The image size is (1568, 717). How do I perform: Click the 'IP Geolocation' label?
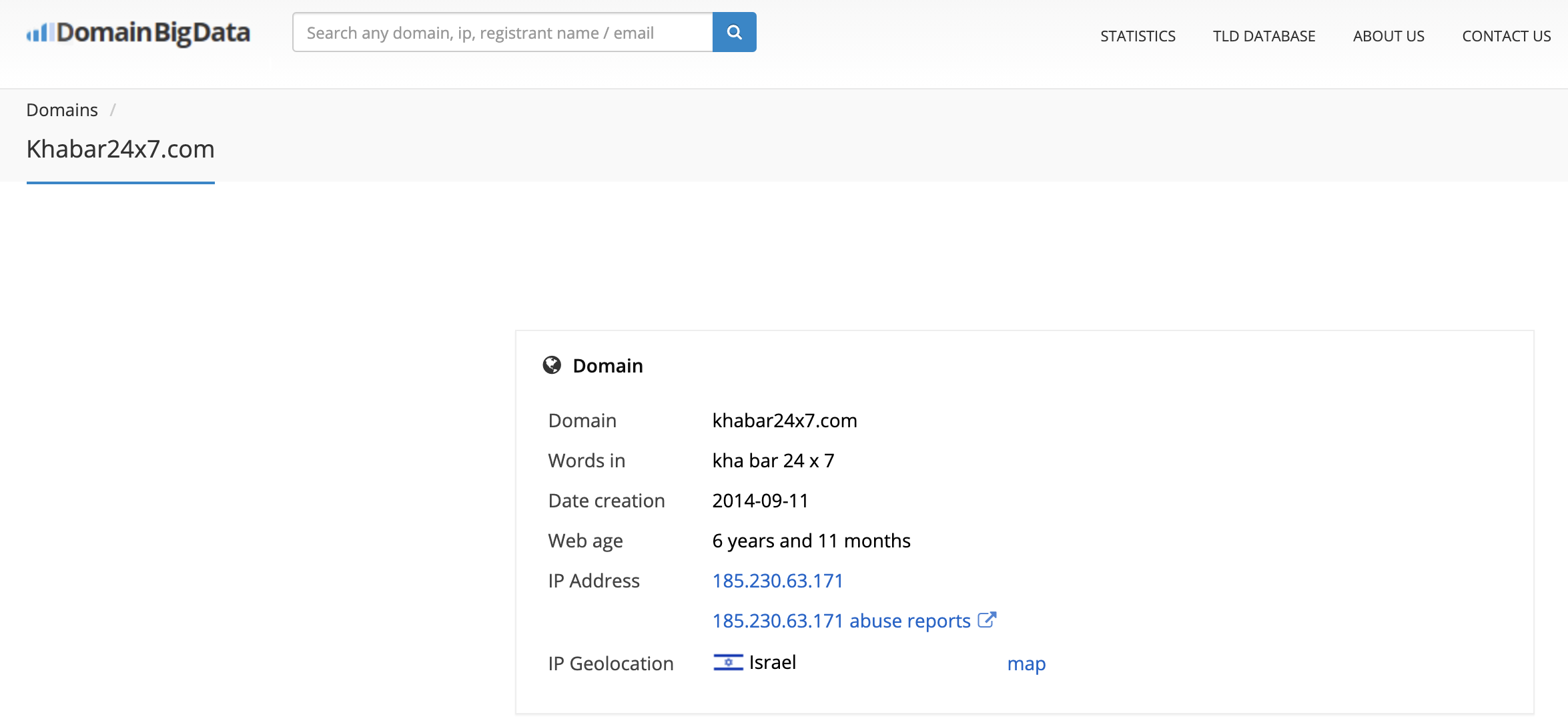pos(611,664)
